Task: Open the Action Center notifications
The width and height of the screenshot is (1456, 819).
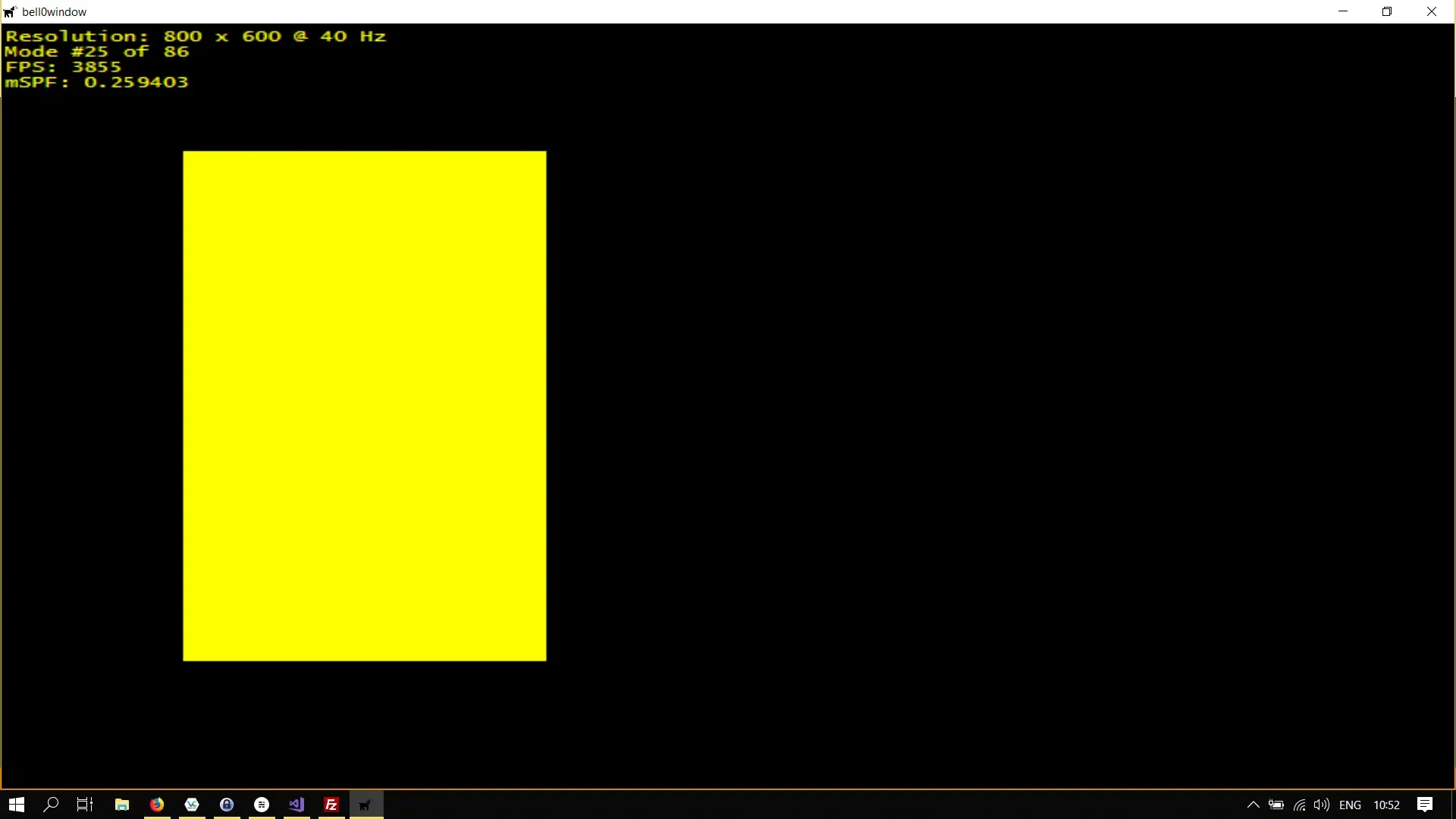Action: [x=1425, y=805]
